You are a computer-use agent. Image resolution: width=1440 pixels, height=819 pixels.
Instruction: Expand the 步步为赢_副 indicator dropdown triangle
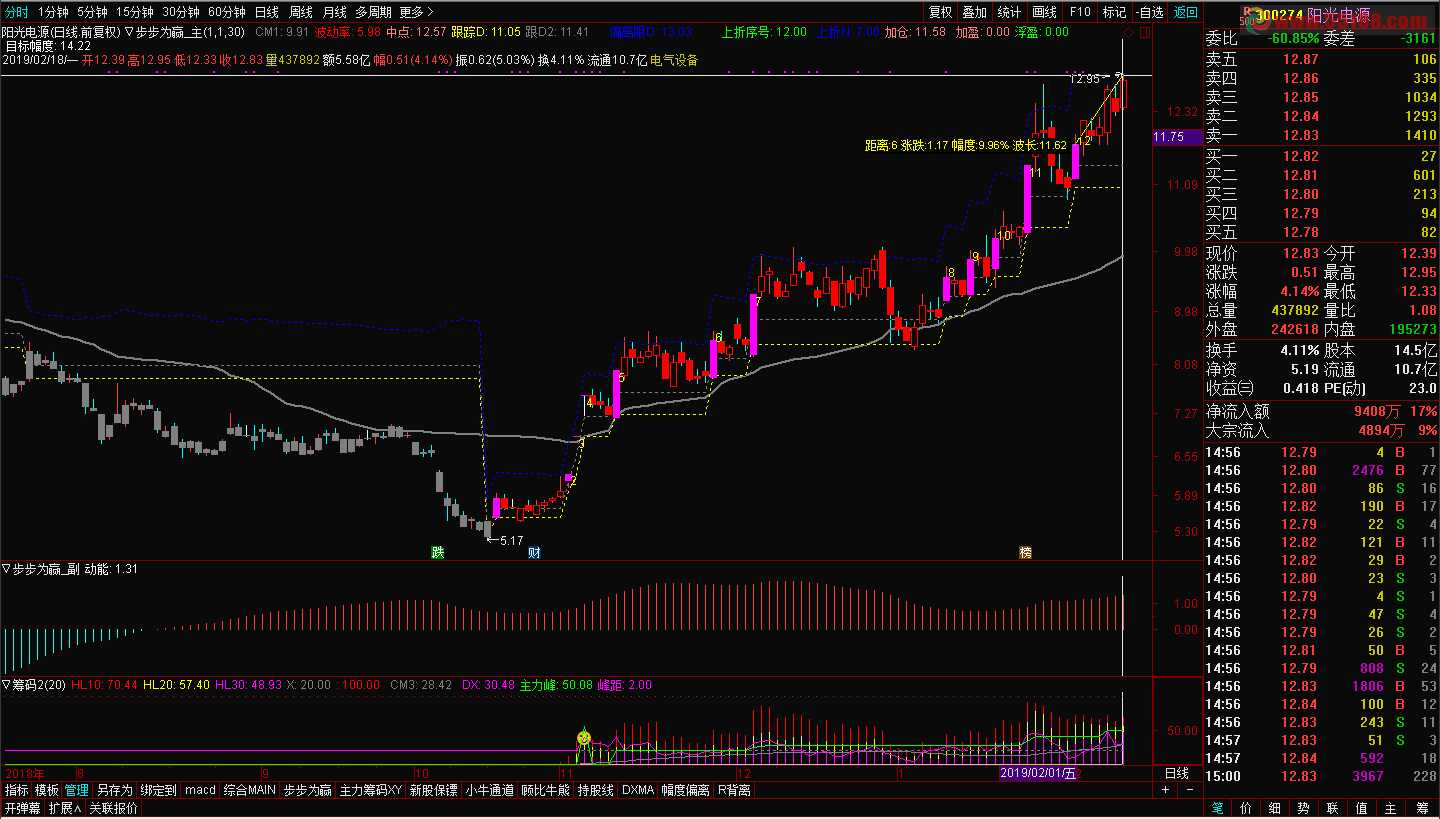[x=7, y=569]
